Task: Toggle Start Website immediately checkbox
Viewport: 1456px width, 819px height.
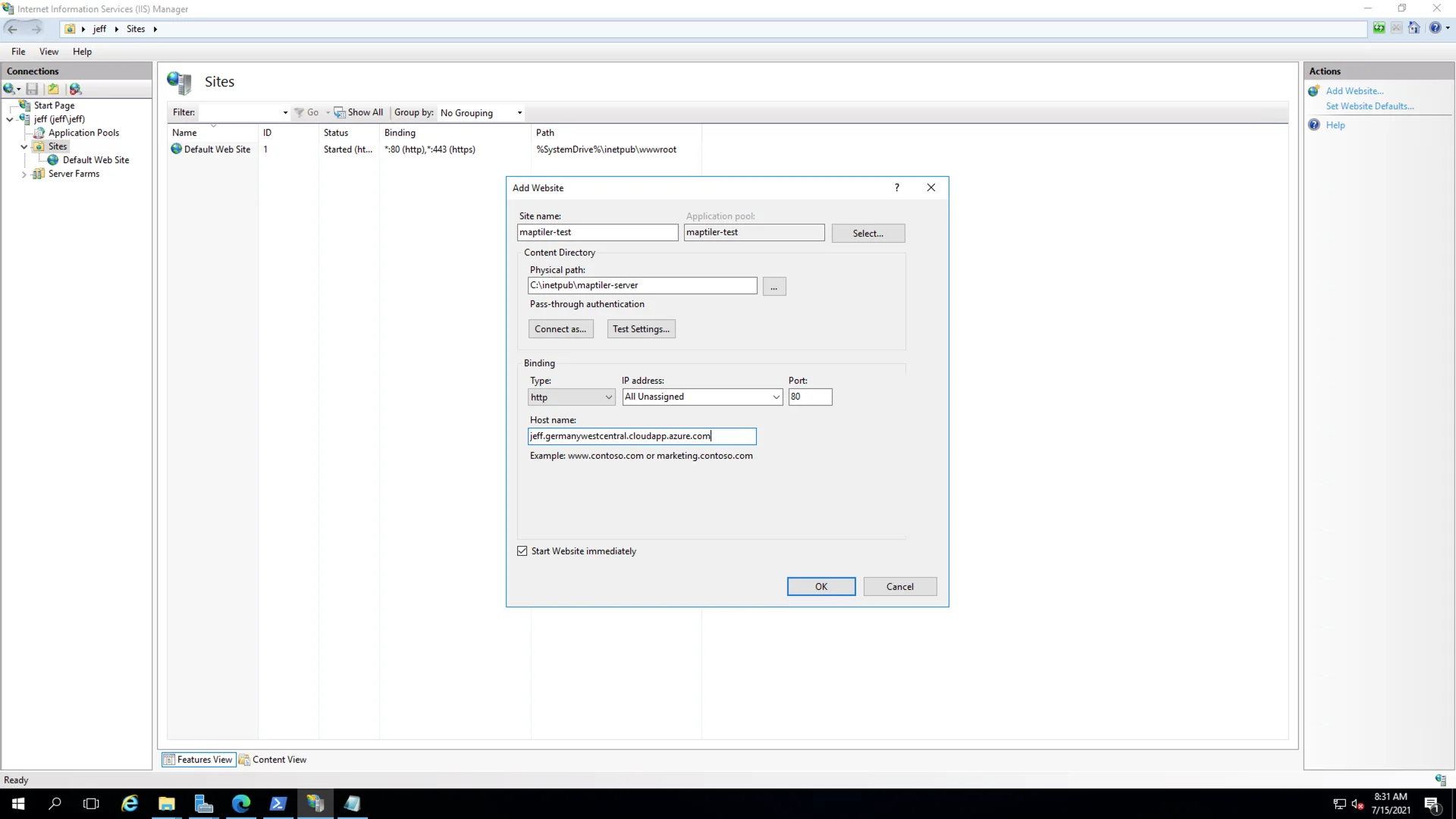Action: point(522,551)
